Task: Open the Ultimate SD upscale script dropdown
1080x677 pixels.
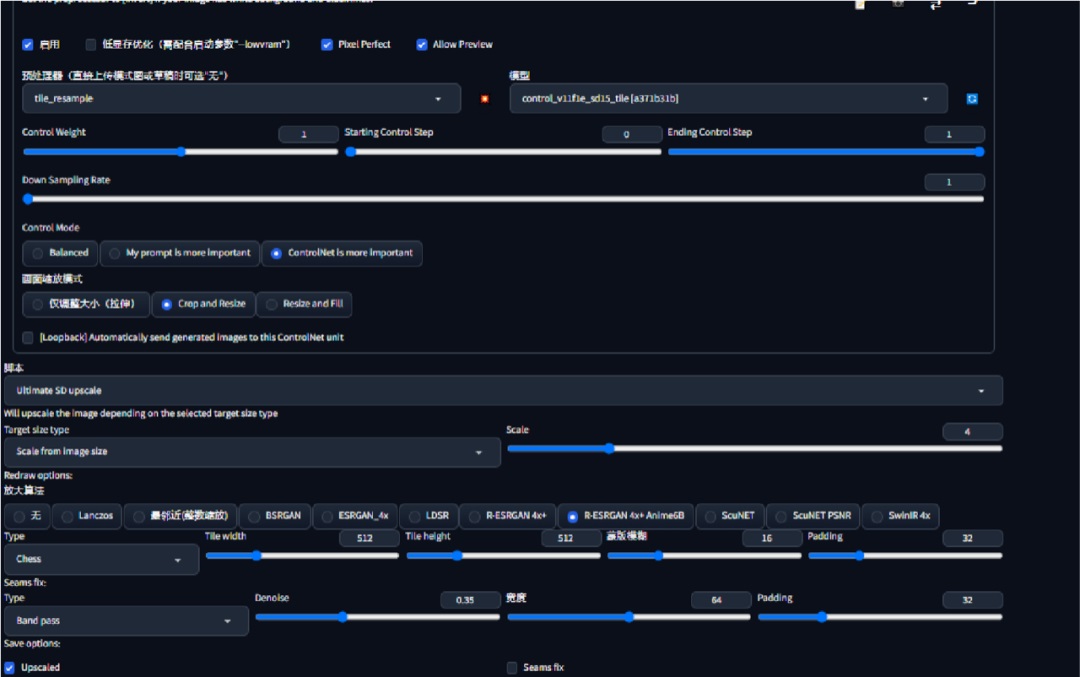Action: [x=503, y=390]
